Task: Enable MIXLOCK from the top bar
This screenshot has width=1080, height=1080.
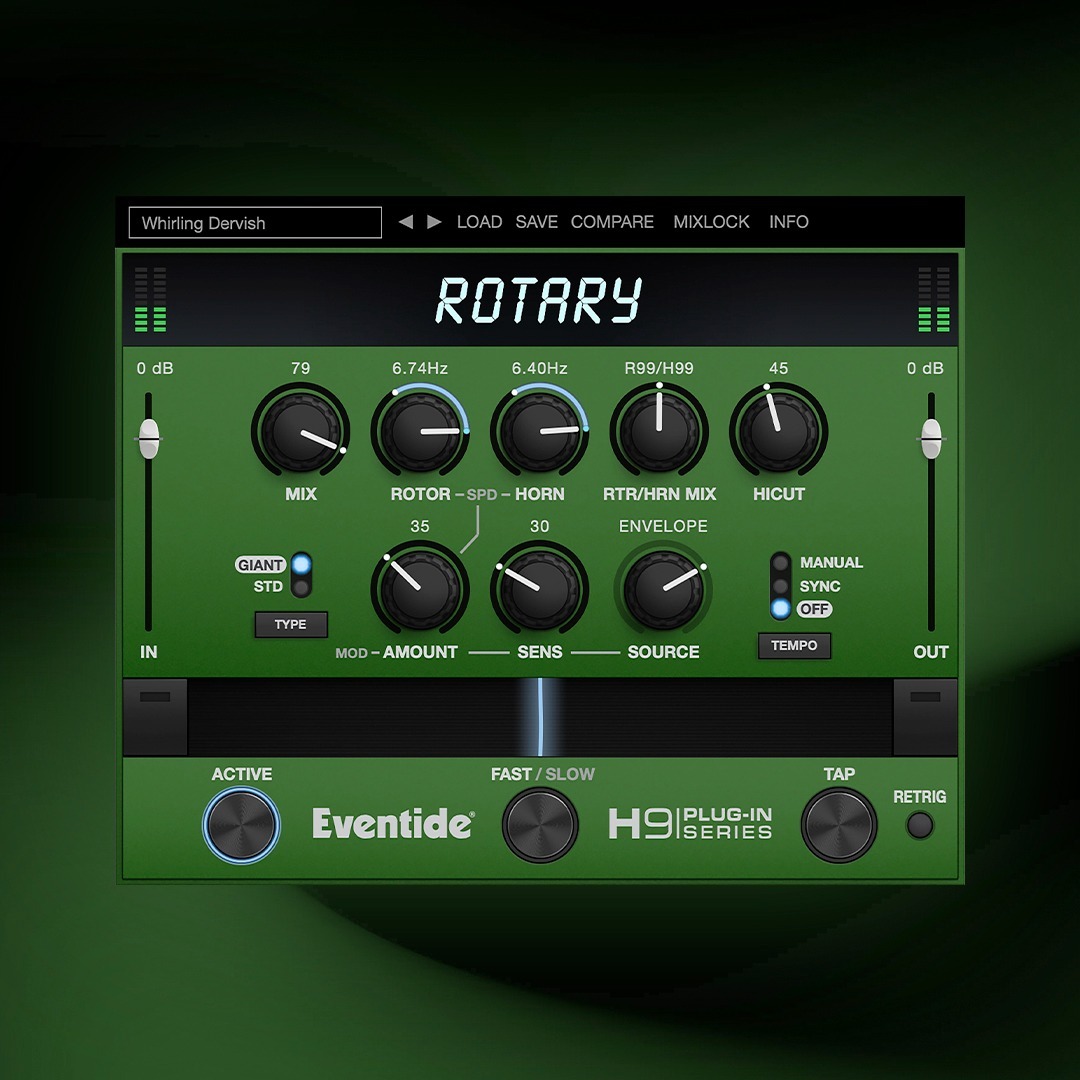Action: pos(711,222)
